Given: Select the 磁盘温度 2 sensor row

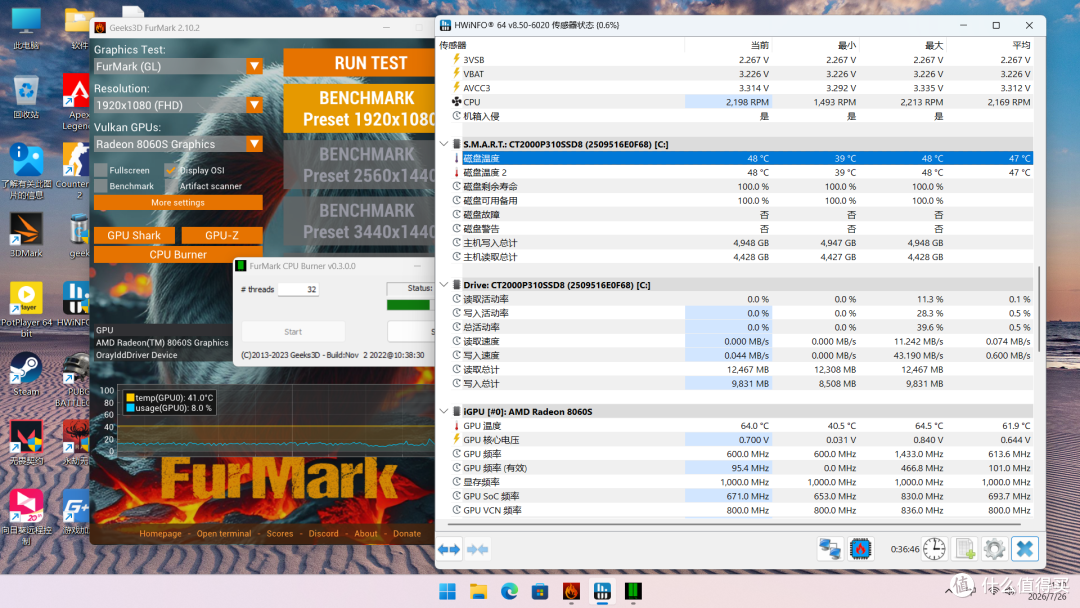Looking at the screenshot, I should 741,172.
